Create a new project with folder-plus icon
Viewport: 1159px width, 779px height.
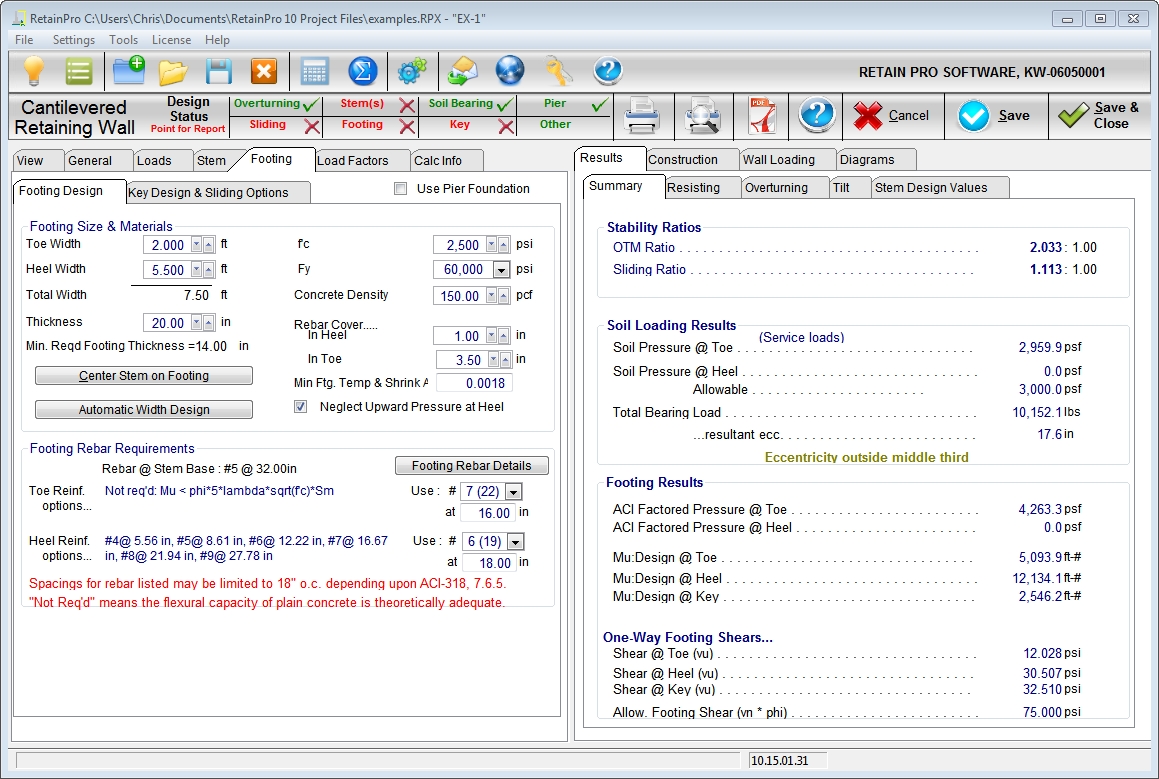coord(129,72)
